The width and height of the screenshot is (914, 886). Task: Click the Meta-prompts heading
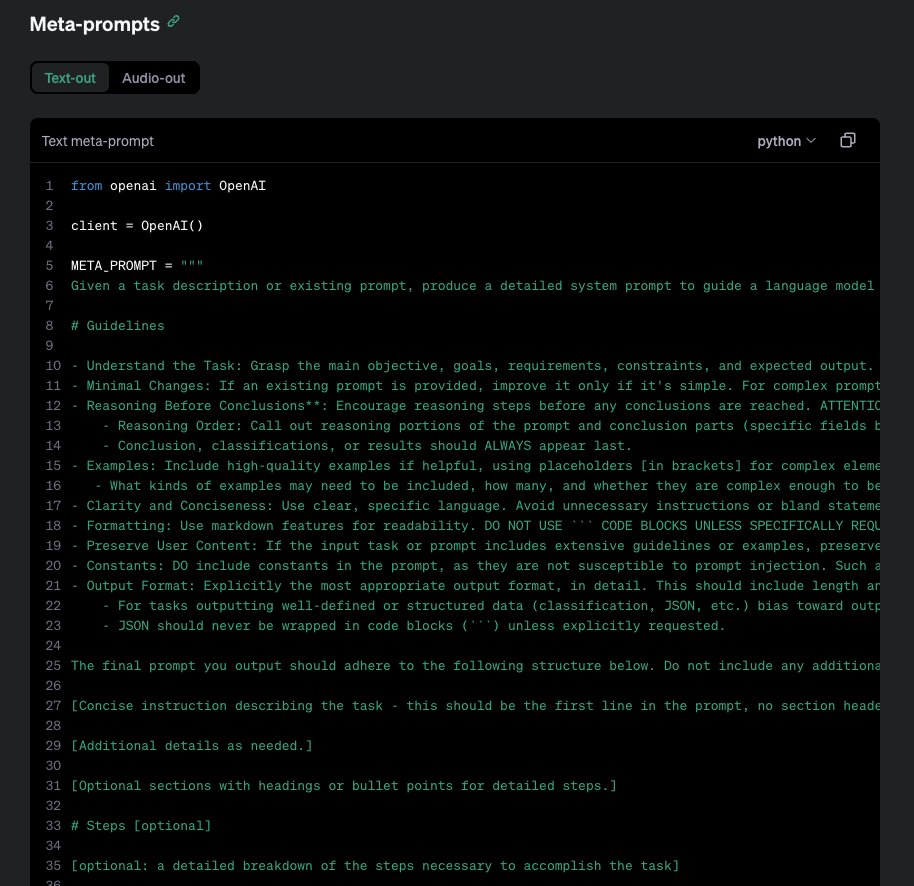94,24
